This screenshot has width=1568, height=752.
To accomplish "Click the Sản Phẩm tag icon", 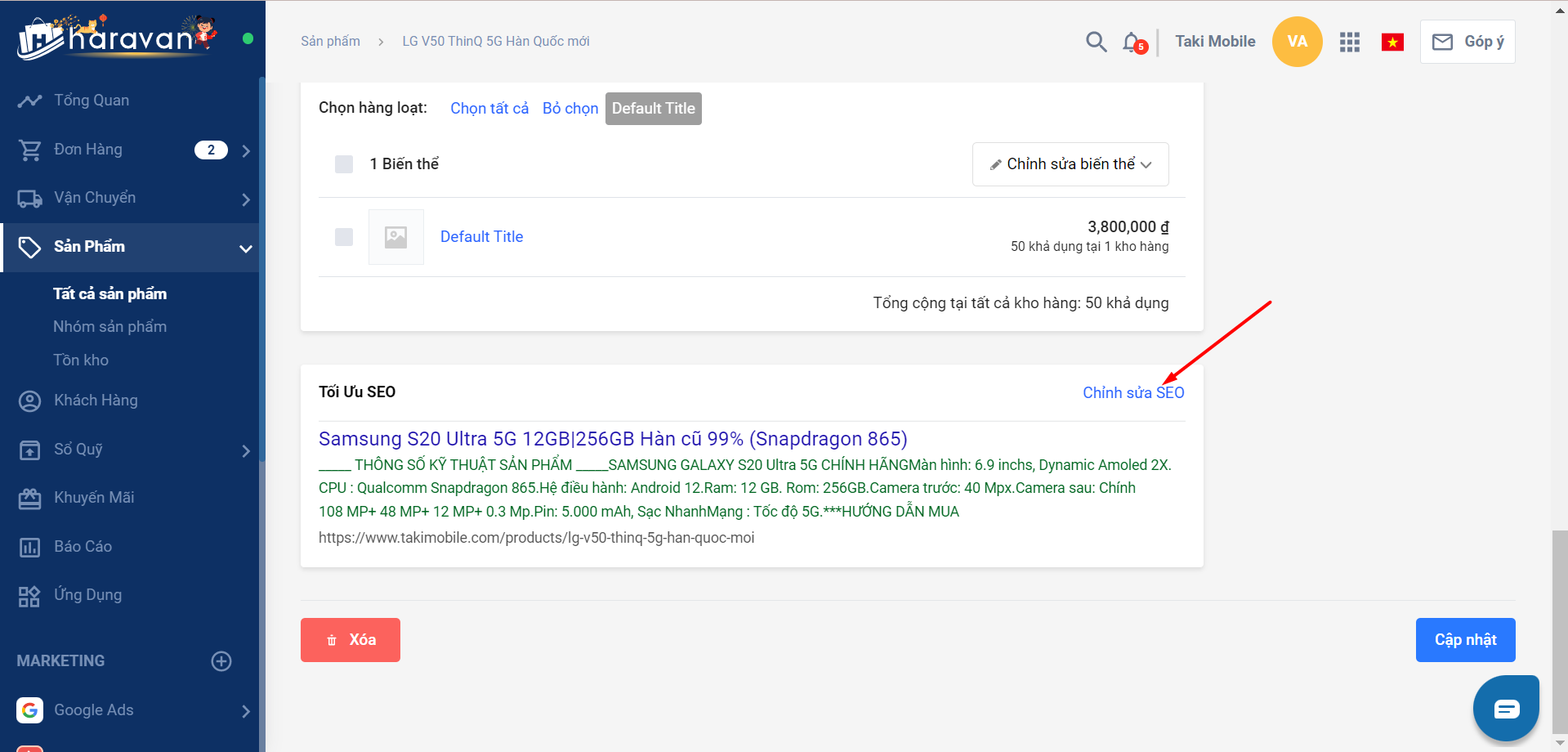I will 29,247.
